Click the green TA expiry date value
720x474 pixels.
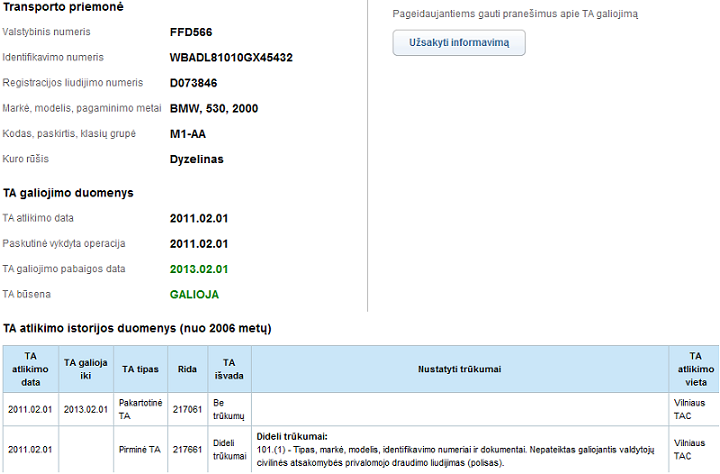(x=200, y=269)
